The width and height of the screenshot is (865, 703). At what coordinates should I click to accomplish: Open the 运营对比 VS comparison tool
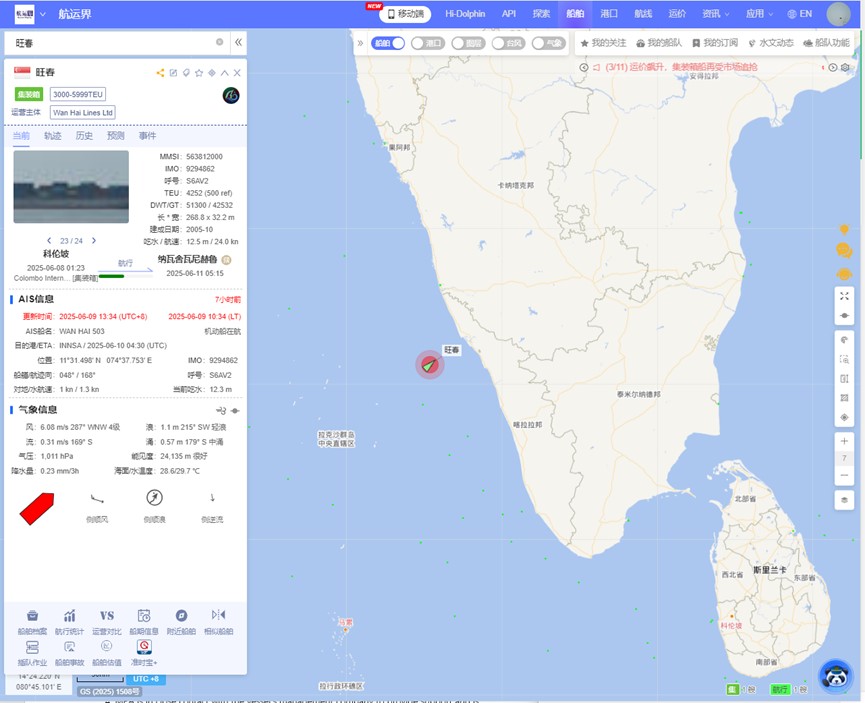[107, 616]
